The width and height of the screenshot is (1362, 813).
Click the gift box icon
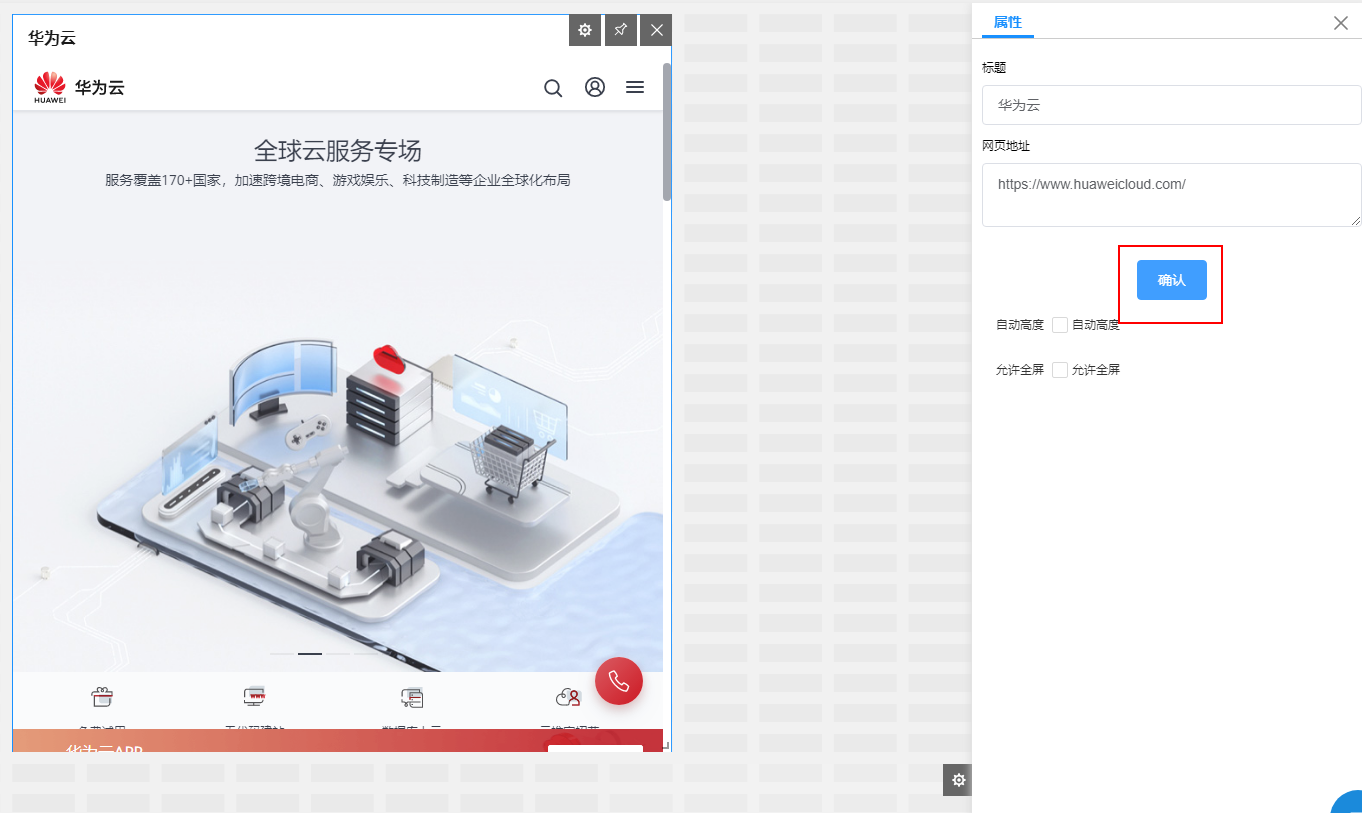coord(102,697)
